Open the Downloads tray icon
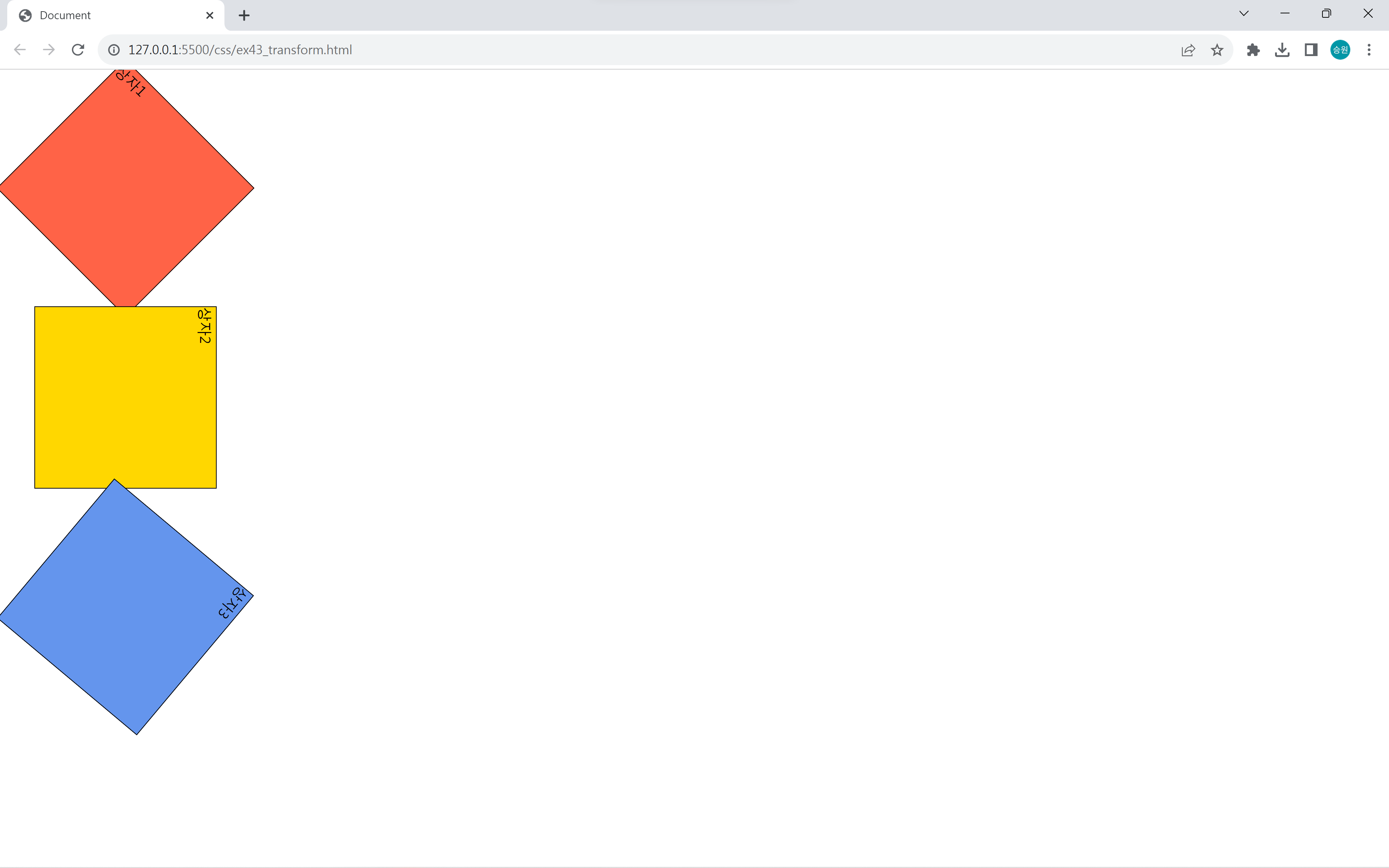Screen dimensions: 1389x868 click(1282, 50)
